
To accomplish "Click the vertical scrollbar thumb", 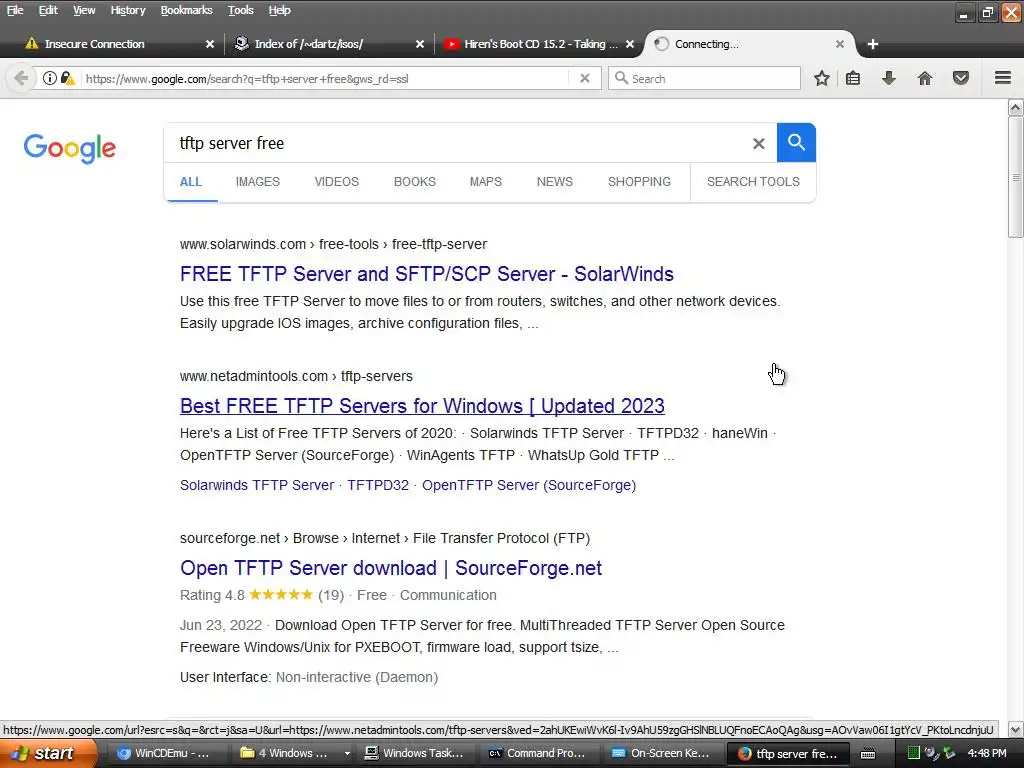I will coord(1016,177).
